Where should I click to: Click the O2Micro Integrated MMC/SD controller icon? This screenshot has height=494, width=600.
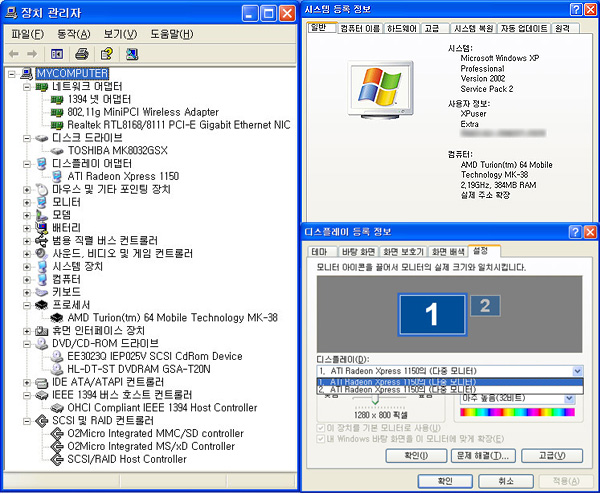pos(57,434)
